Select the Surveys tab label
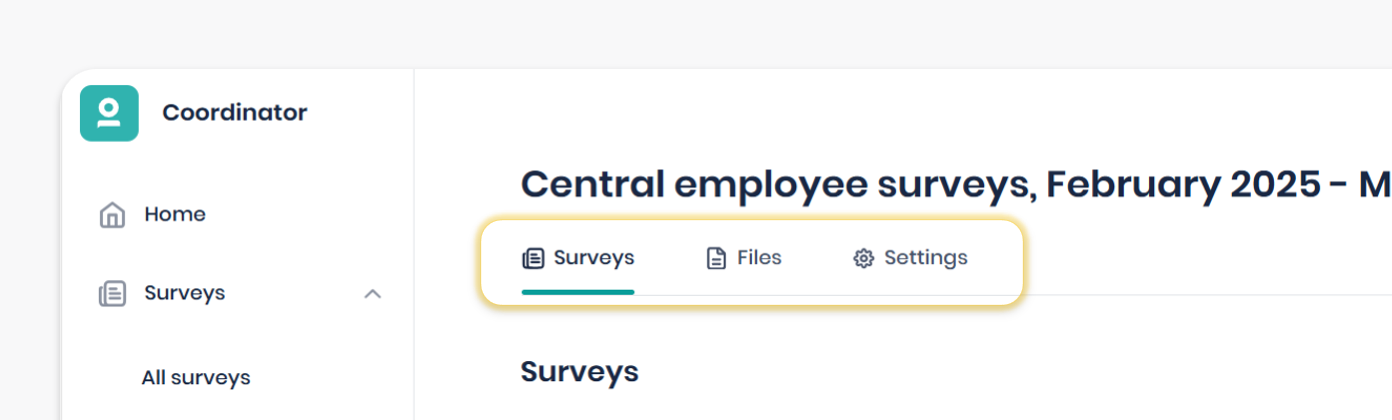1392x420 pixels. (594, 258)
